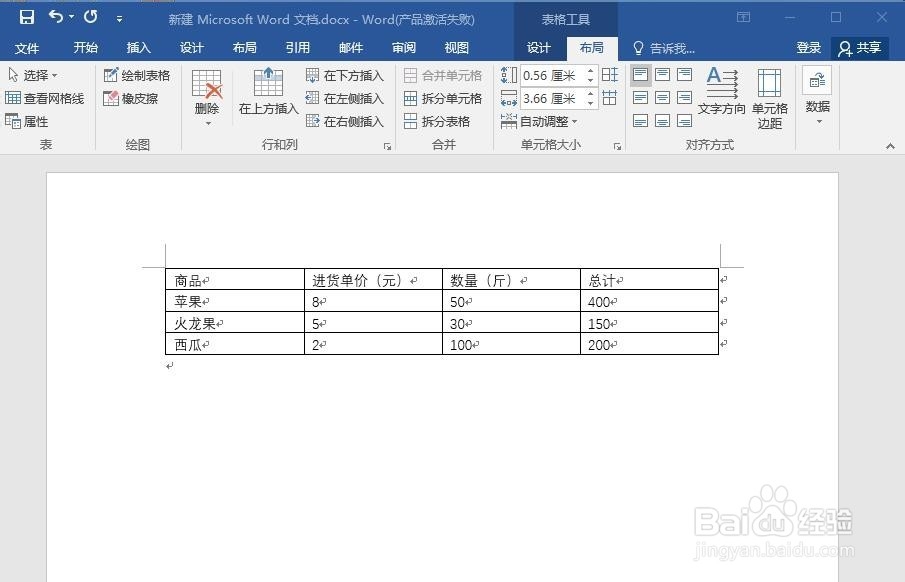The height and width of the screenshot is (582, 905).
Task: Click 在下方插入 insert row below
Action: [345, 75]
